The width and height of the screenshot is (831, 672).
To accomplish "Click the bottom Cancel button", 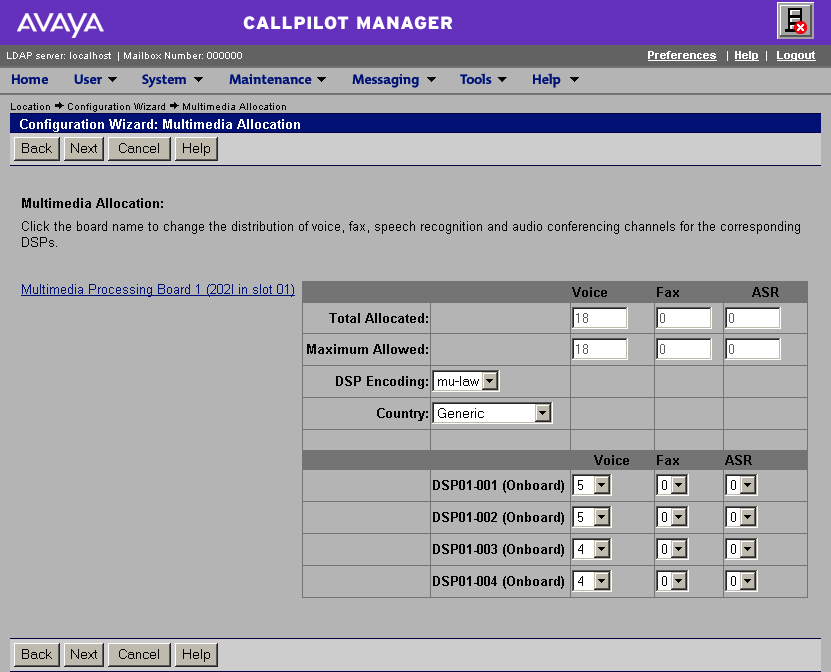I will tap(139, 655).
